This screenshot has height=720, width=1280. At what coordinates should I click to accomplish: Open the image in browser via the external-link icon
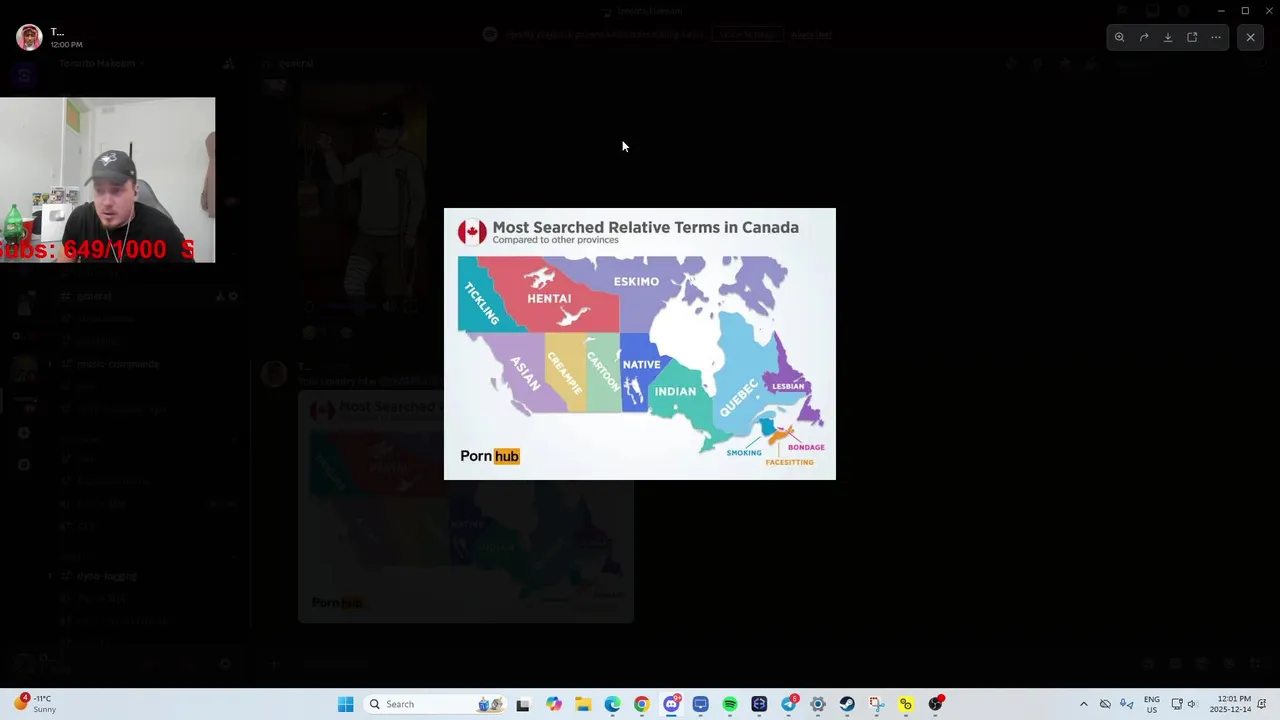[x=1192, y=37]
